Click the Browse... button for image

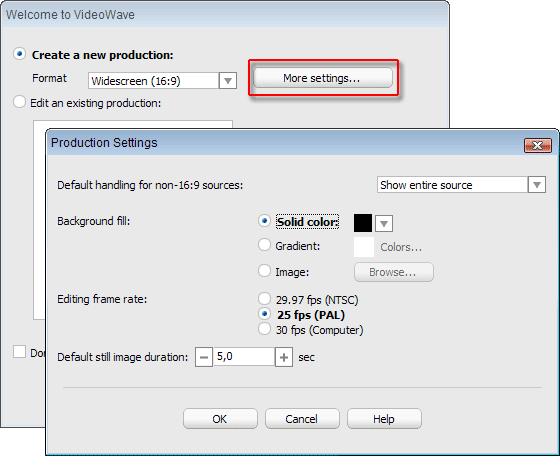[394, 272]
